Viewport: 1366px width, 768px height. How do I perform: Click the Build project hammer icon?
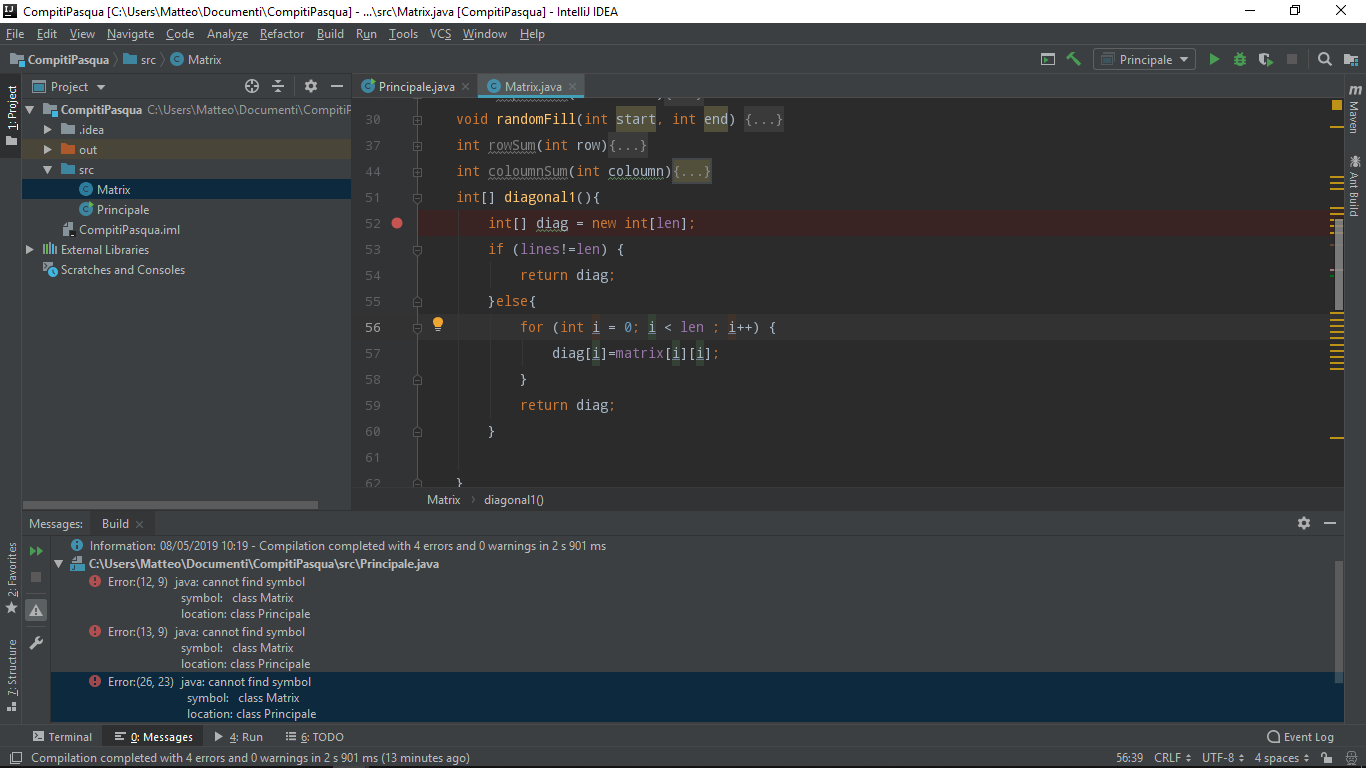pos(1074,60)
